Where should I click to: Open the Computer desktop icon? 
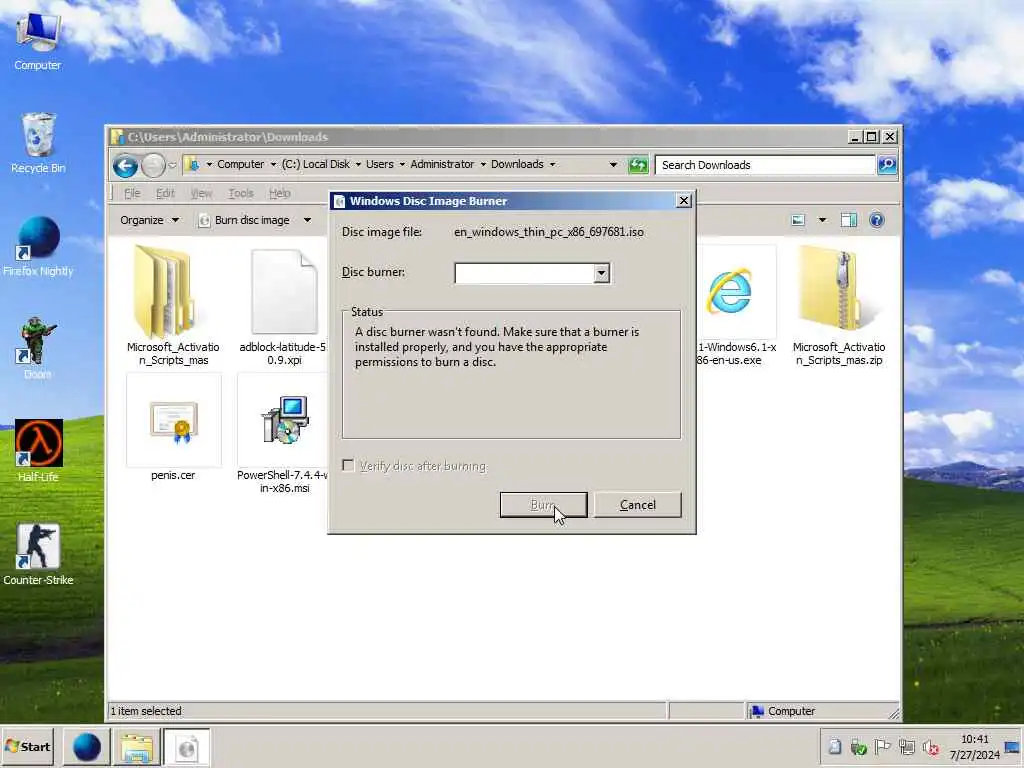pos(38,40)
